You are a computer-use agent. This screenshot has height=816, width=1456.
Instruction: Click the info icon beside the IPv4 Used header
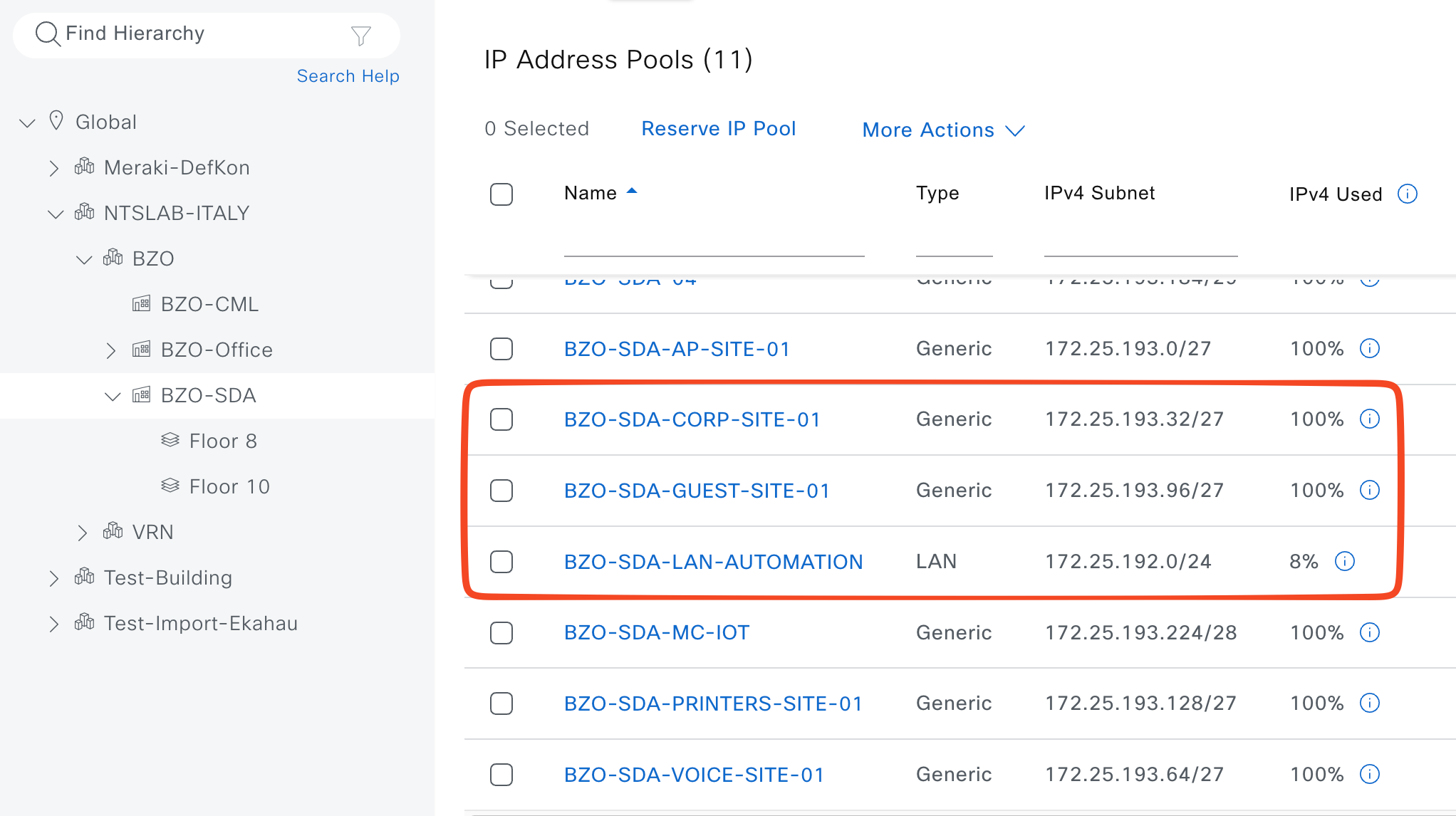[x=1407, y=194]
